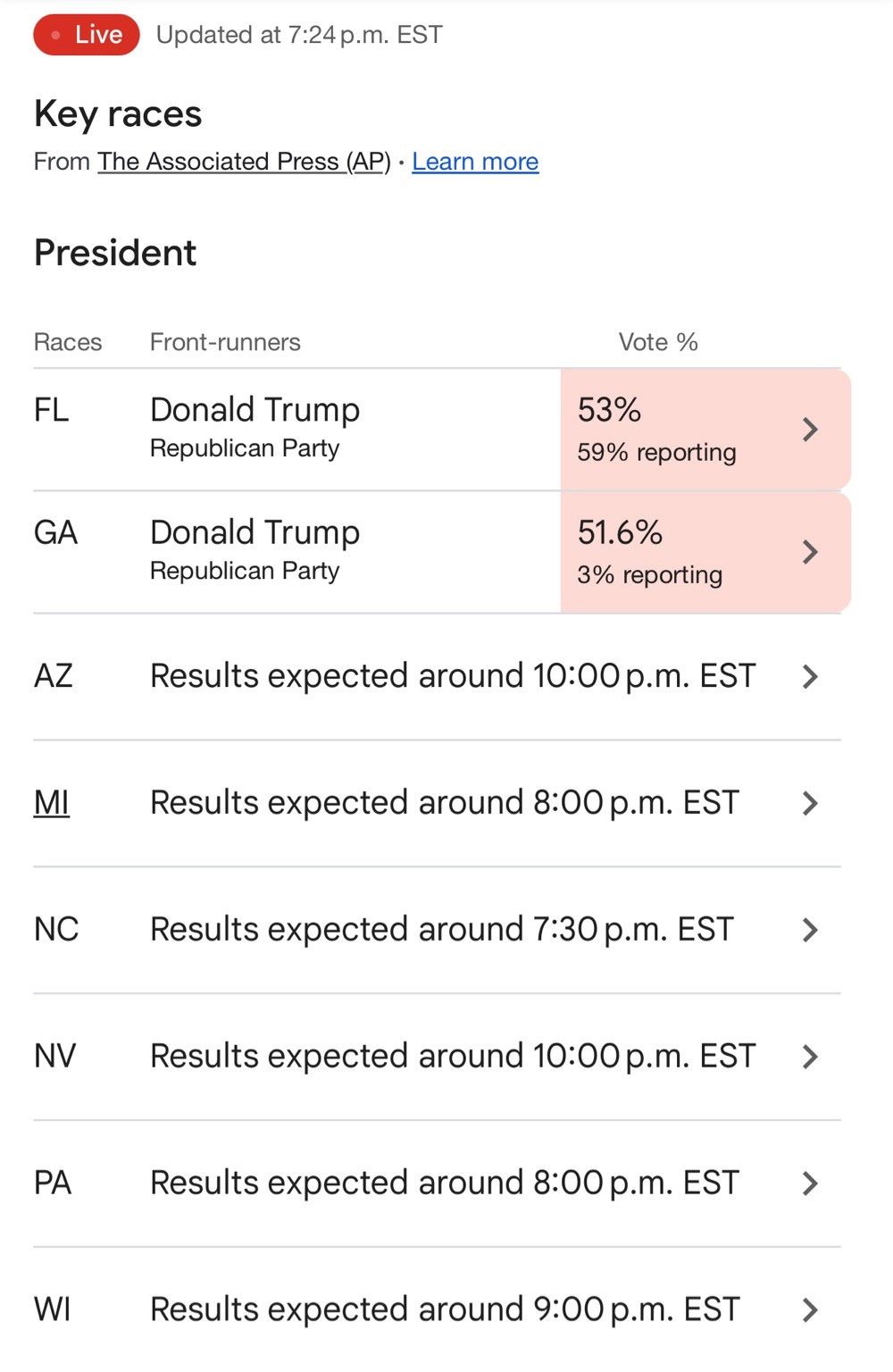Tap the NC results expected at 7:30 row
Viewport: 893px width, 1372px height.
pos(438,931)
